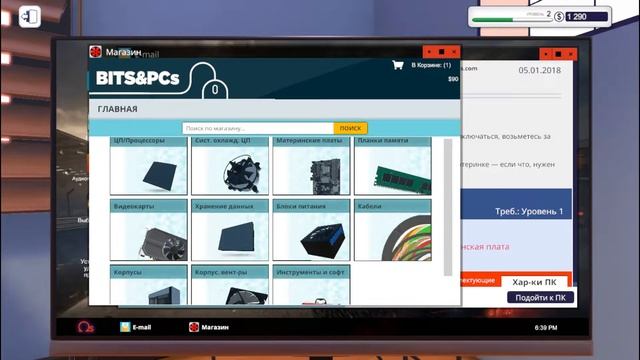Open the Корпусы category

point(149,285)
